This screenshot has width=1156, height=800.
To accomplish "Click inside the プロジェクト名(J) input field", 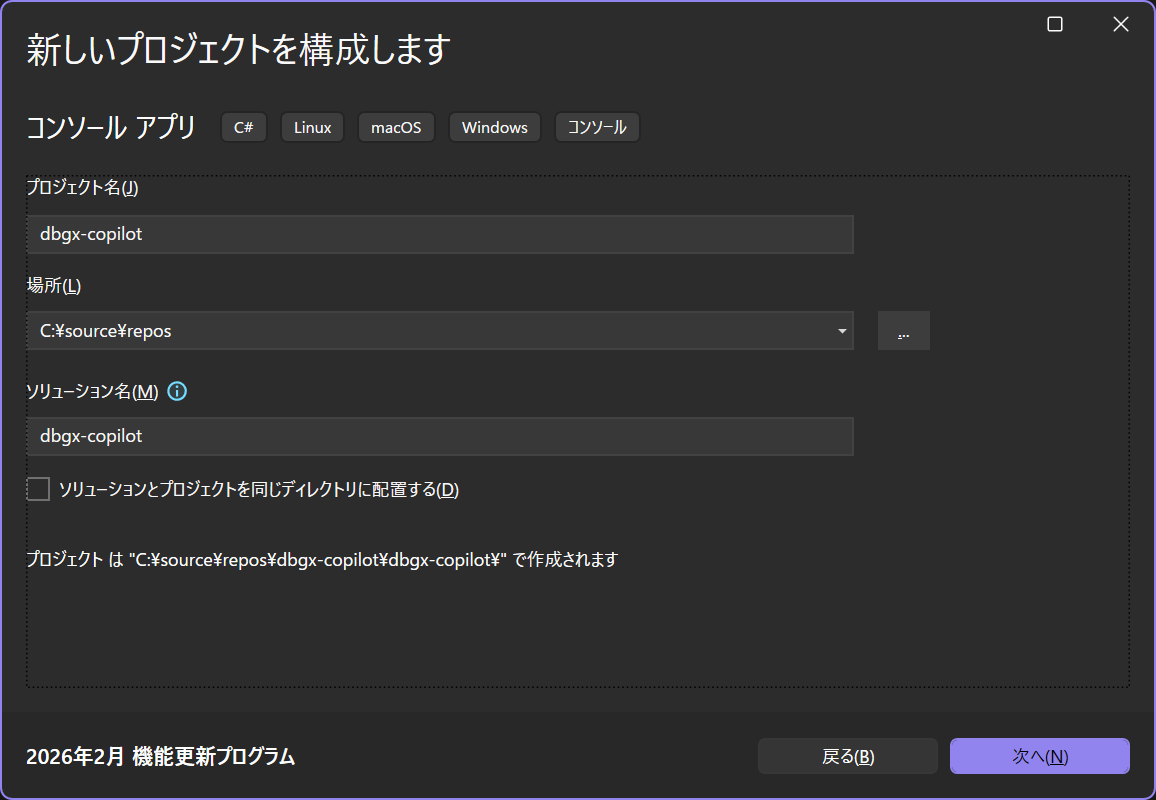I will [x=440, y=234].
